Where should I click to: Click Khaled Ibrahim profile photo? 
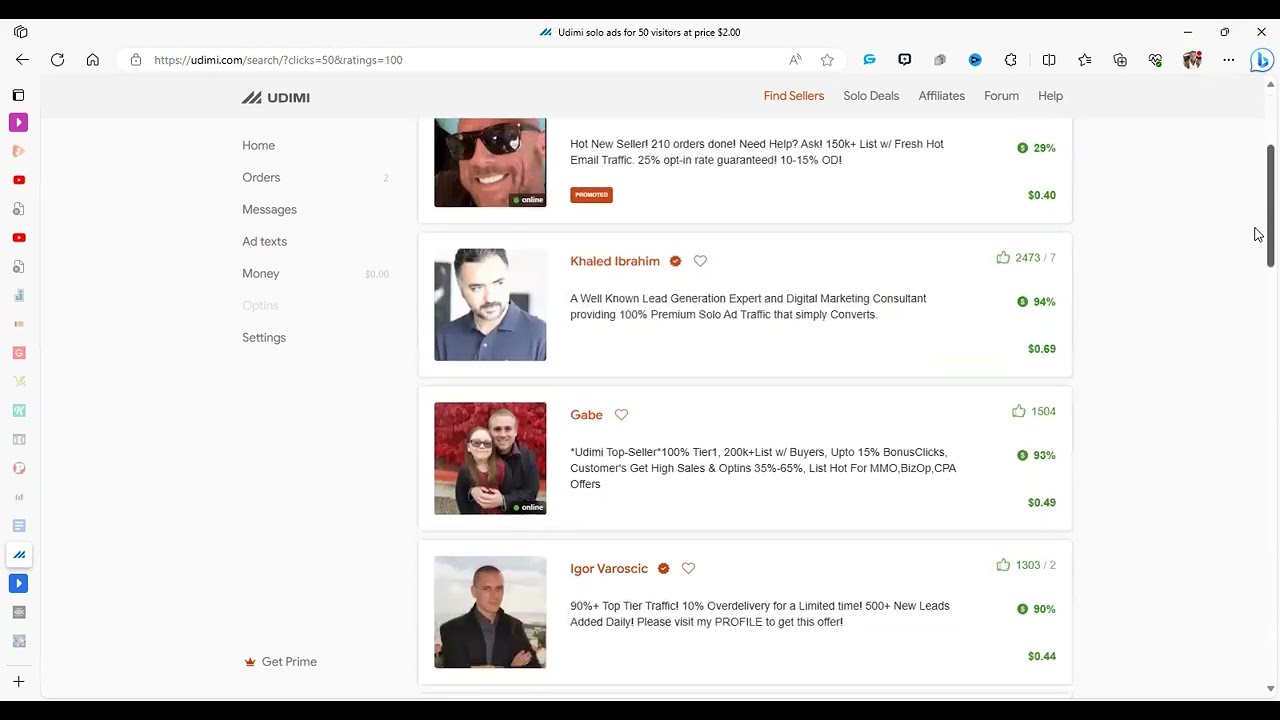tap(490, 305)
